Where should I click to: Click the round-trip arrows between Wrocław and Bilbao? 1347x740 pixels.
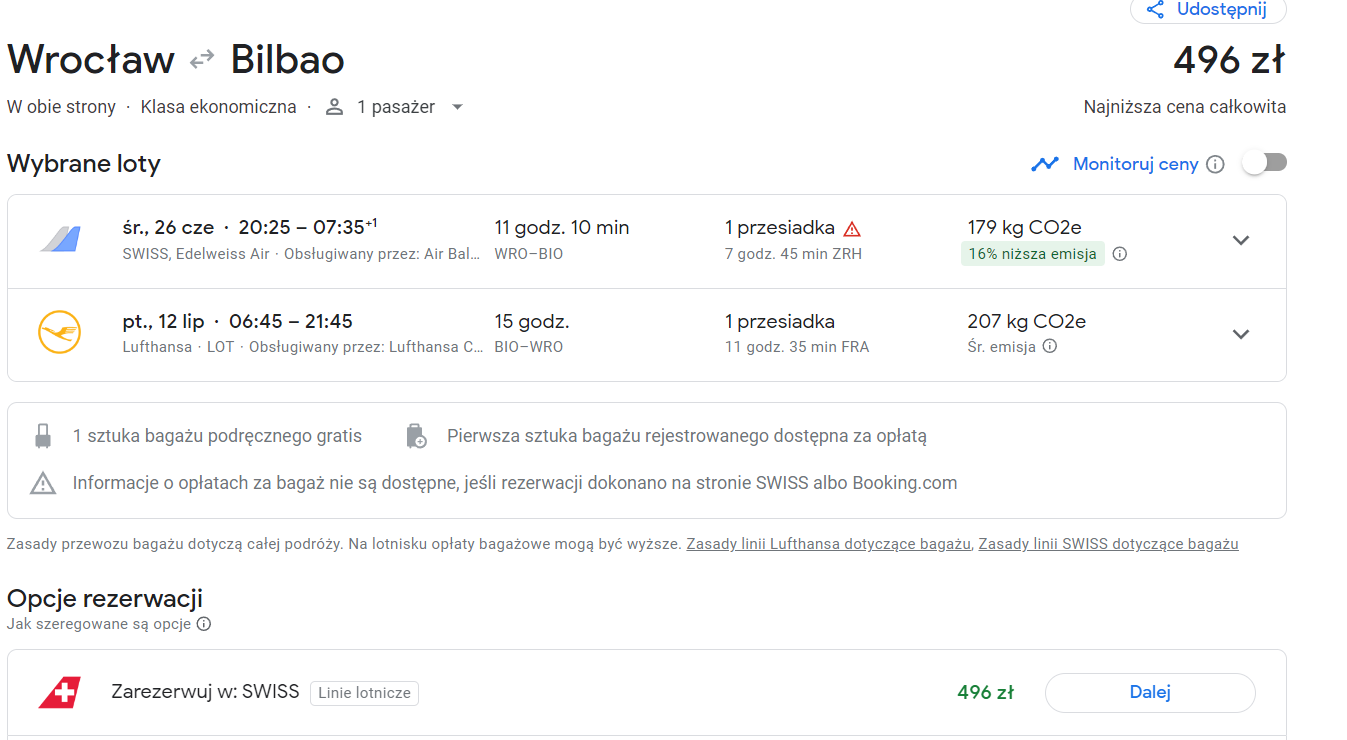202,60
